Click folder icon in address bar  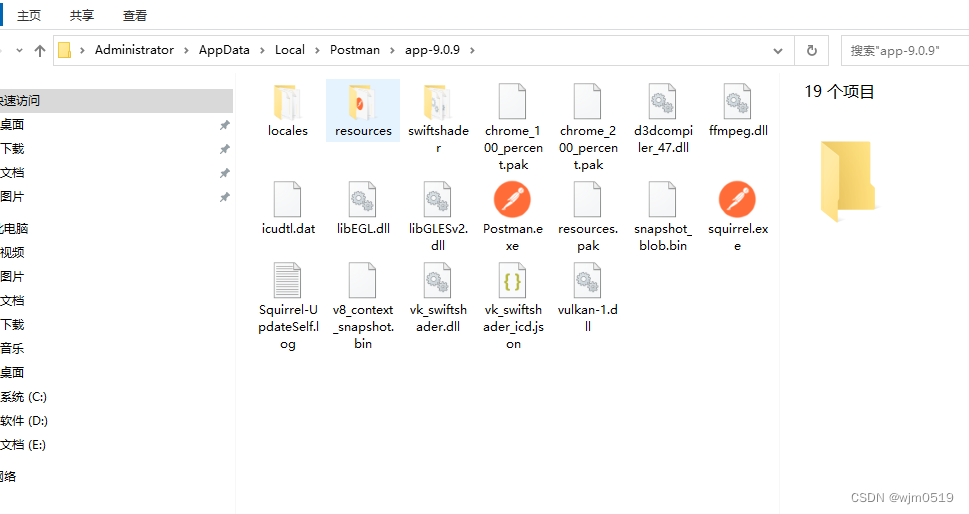64,50
